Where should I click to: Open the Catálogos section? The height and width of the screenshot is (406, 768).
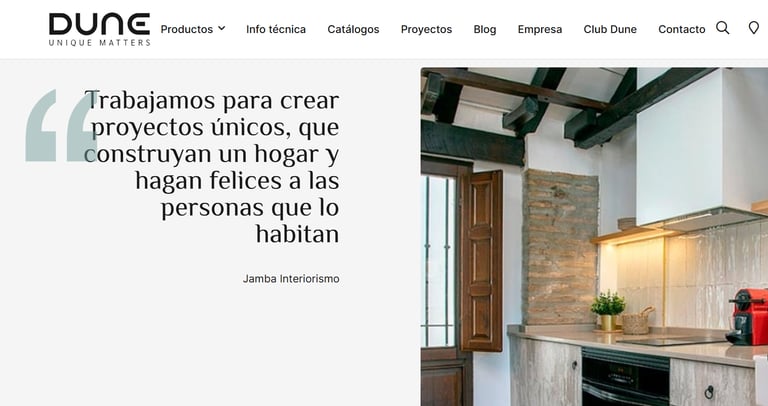(x=353, y=29)
